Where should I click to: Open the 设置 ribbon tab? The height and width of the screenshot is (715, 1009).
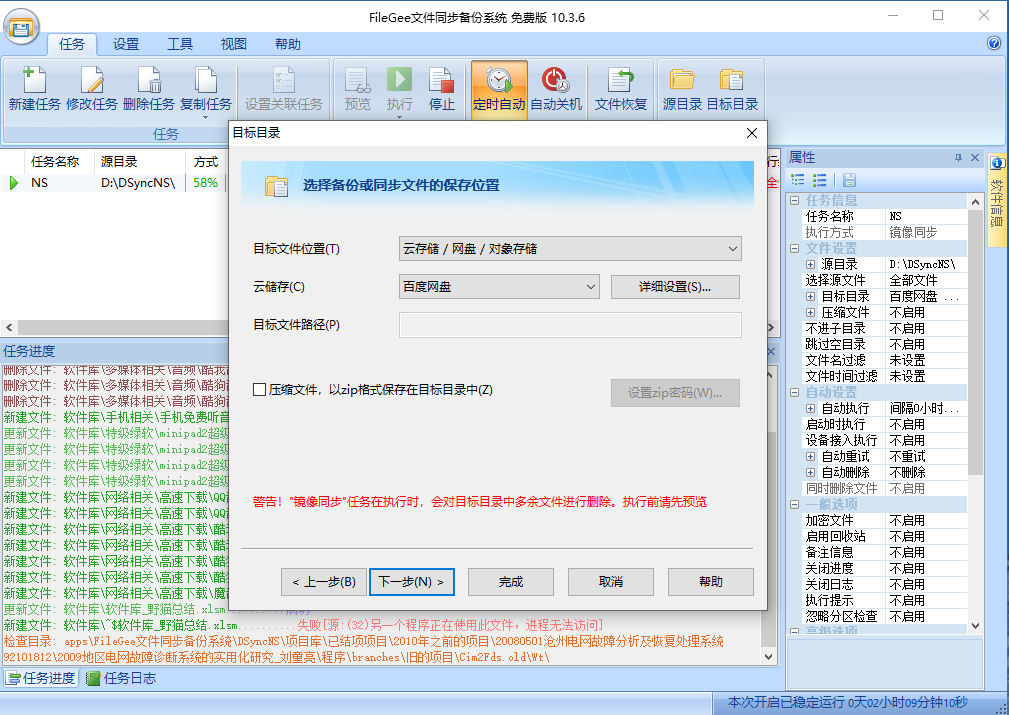tap(125, 44)
